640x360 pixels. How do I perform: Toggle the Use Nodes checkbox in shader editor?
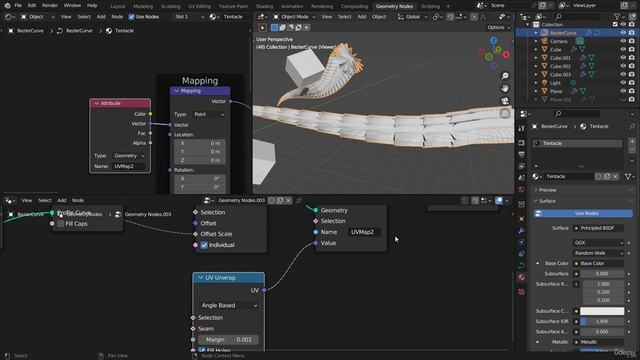pos(131,17)
